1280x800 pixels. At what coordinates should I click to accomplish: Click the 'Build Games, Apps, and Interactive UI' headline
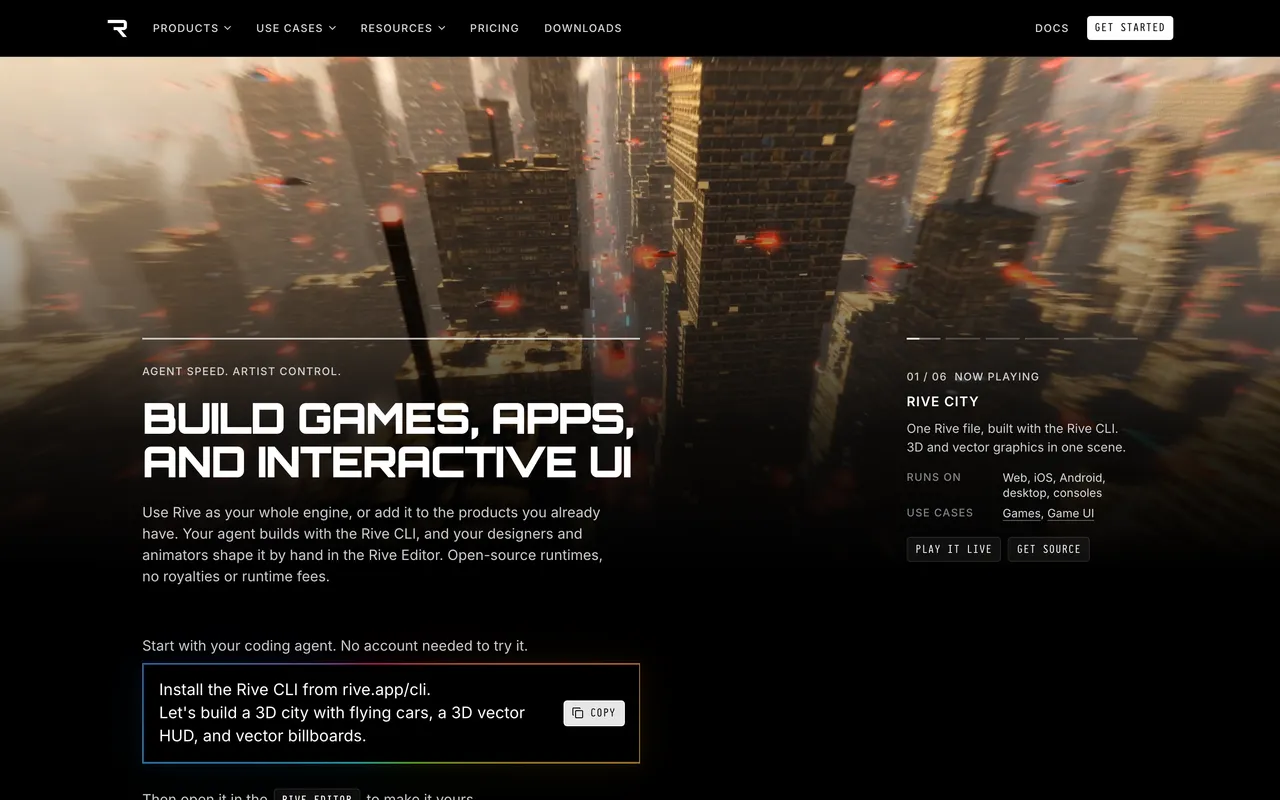tap(389, 440)
